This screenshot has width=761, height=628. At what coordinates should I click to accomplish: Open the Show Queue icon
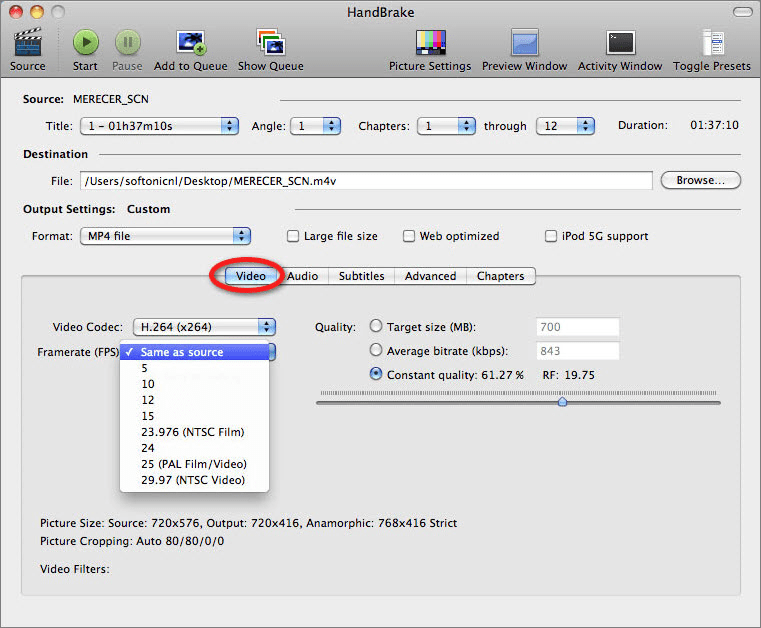click(271, 42)
